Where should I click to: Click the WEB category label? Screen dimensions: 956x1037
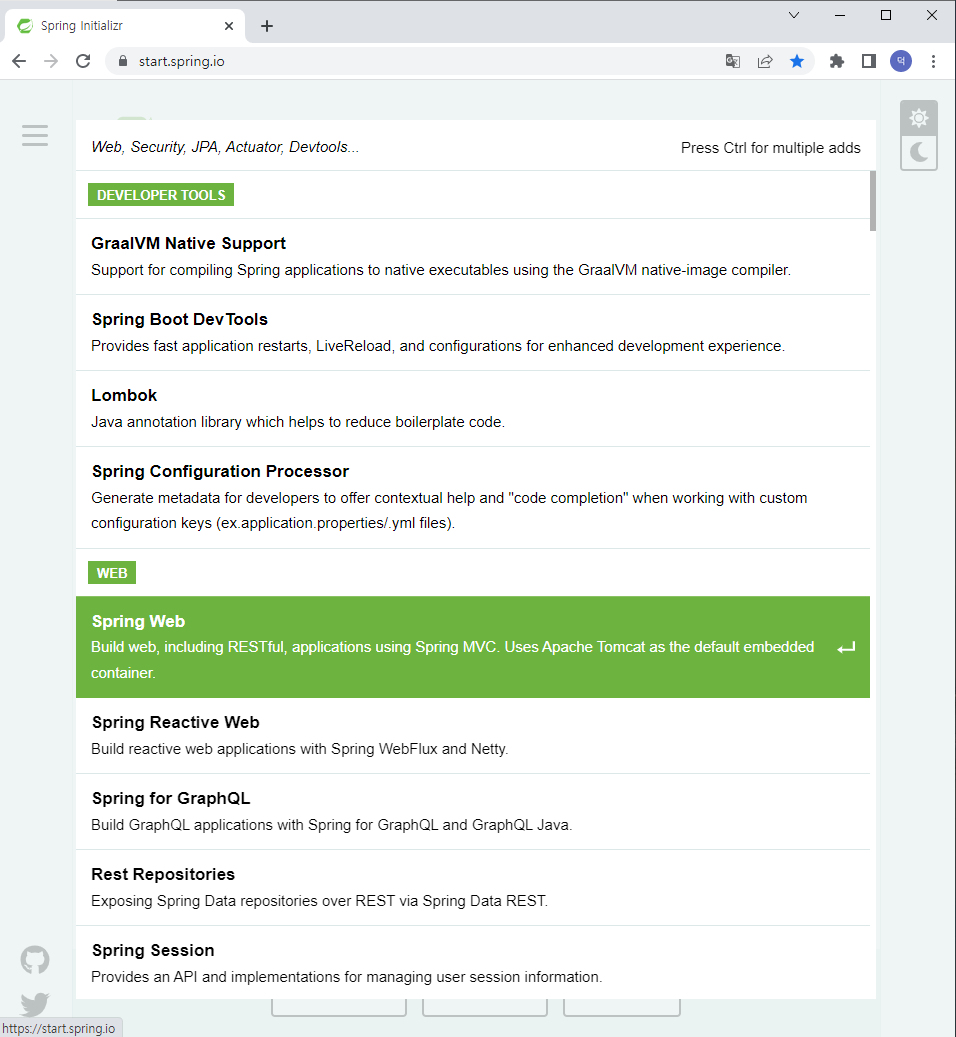click(112, 573)
